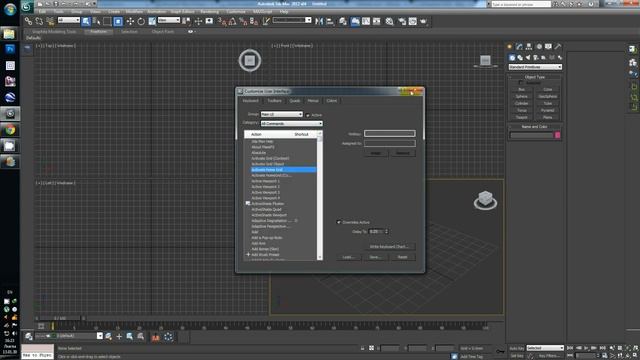Open Render Setup from toolbar
640x360 pixels.
(x=402, y=21)
